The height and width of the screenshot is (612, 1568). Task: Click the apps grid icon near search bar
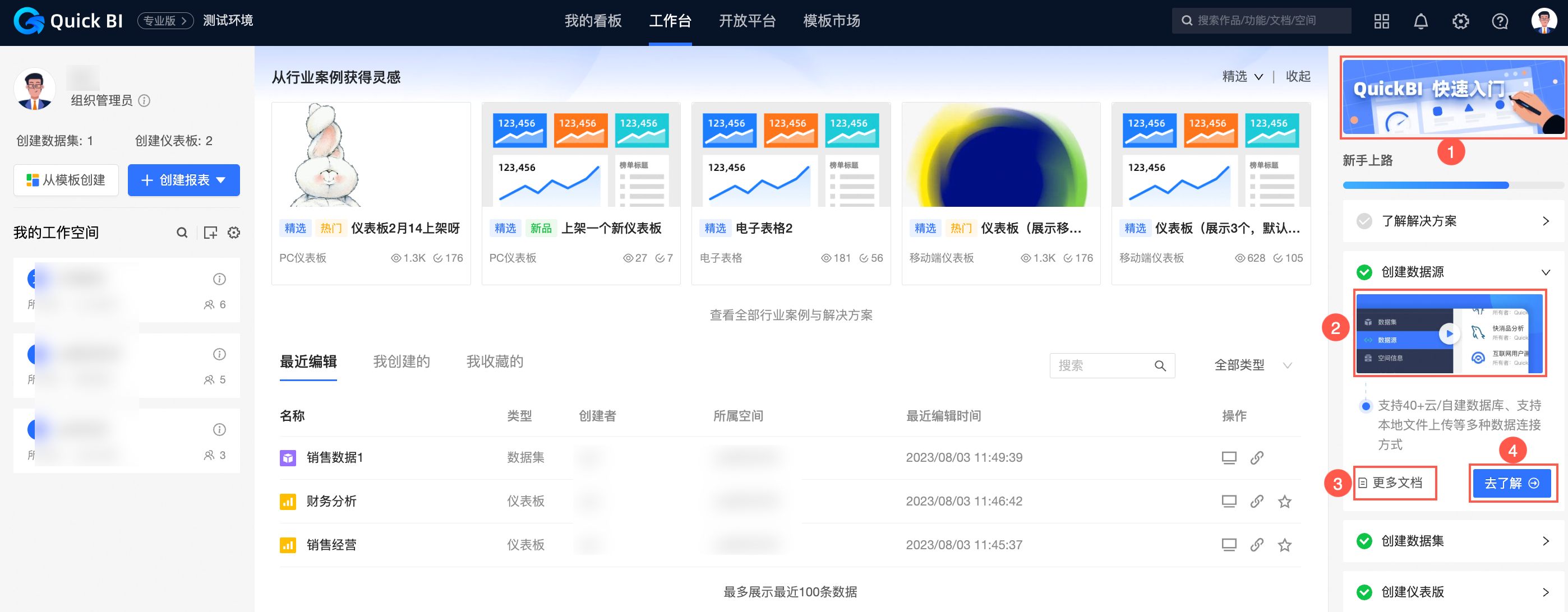point(1381,21)
